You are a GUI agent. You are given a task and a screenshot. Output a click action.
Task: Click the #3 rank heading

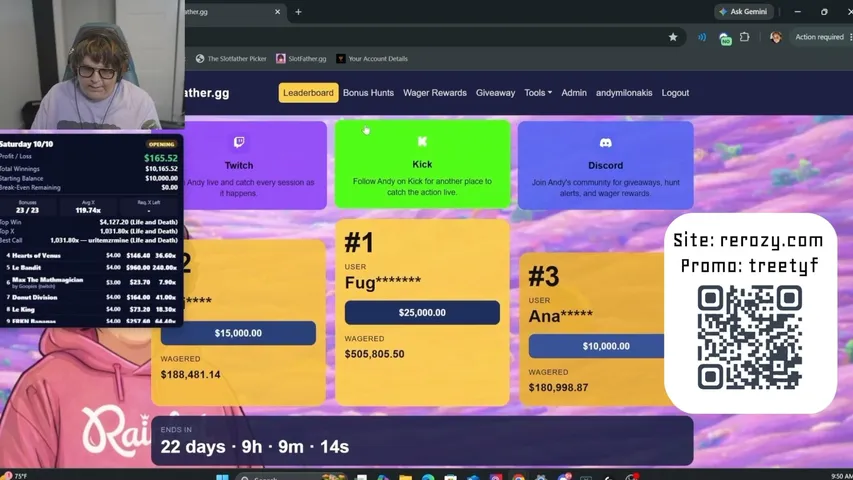point(543,276)
